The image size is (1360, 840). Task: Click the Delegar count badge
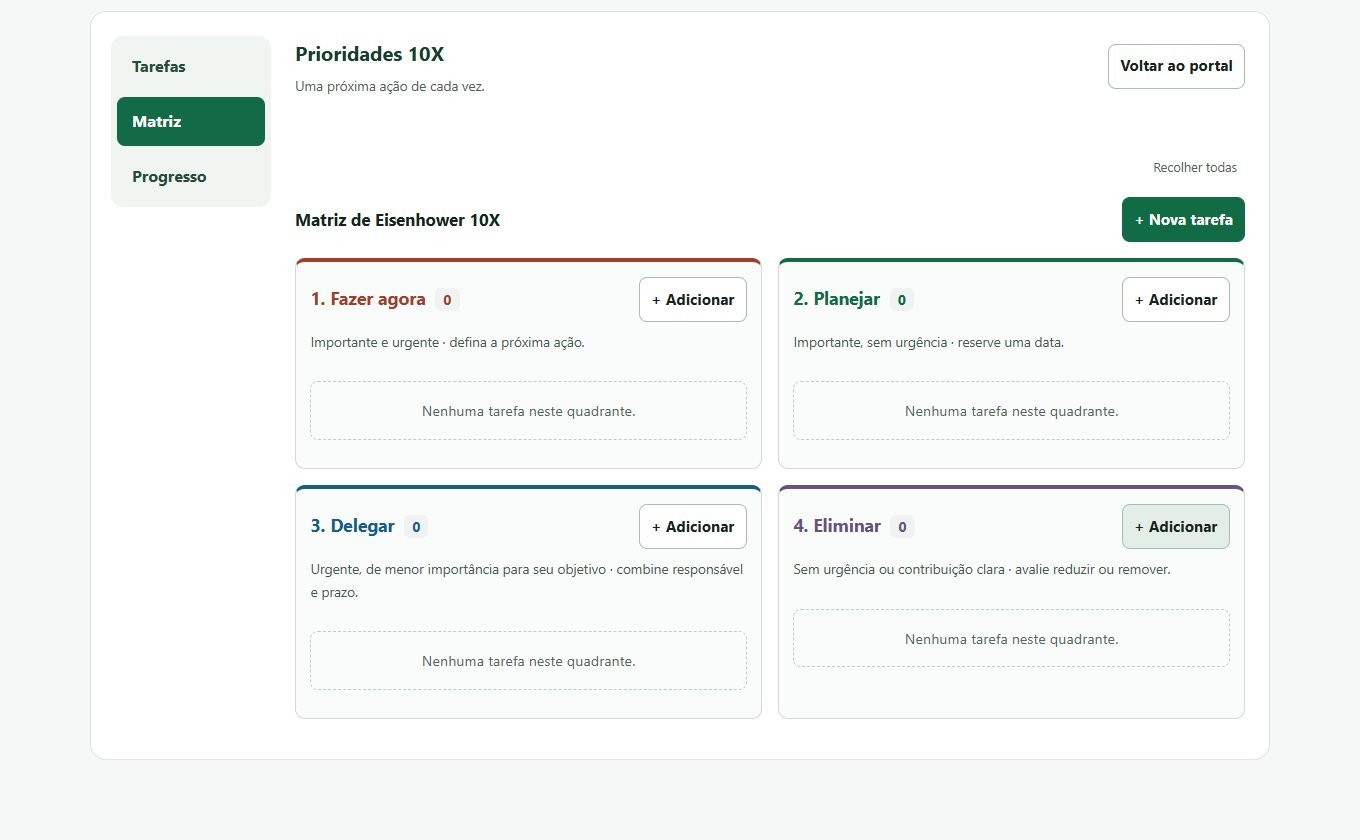click(x=416, y=527)
